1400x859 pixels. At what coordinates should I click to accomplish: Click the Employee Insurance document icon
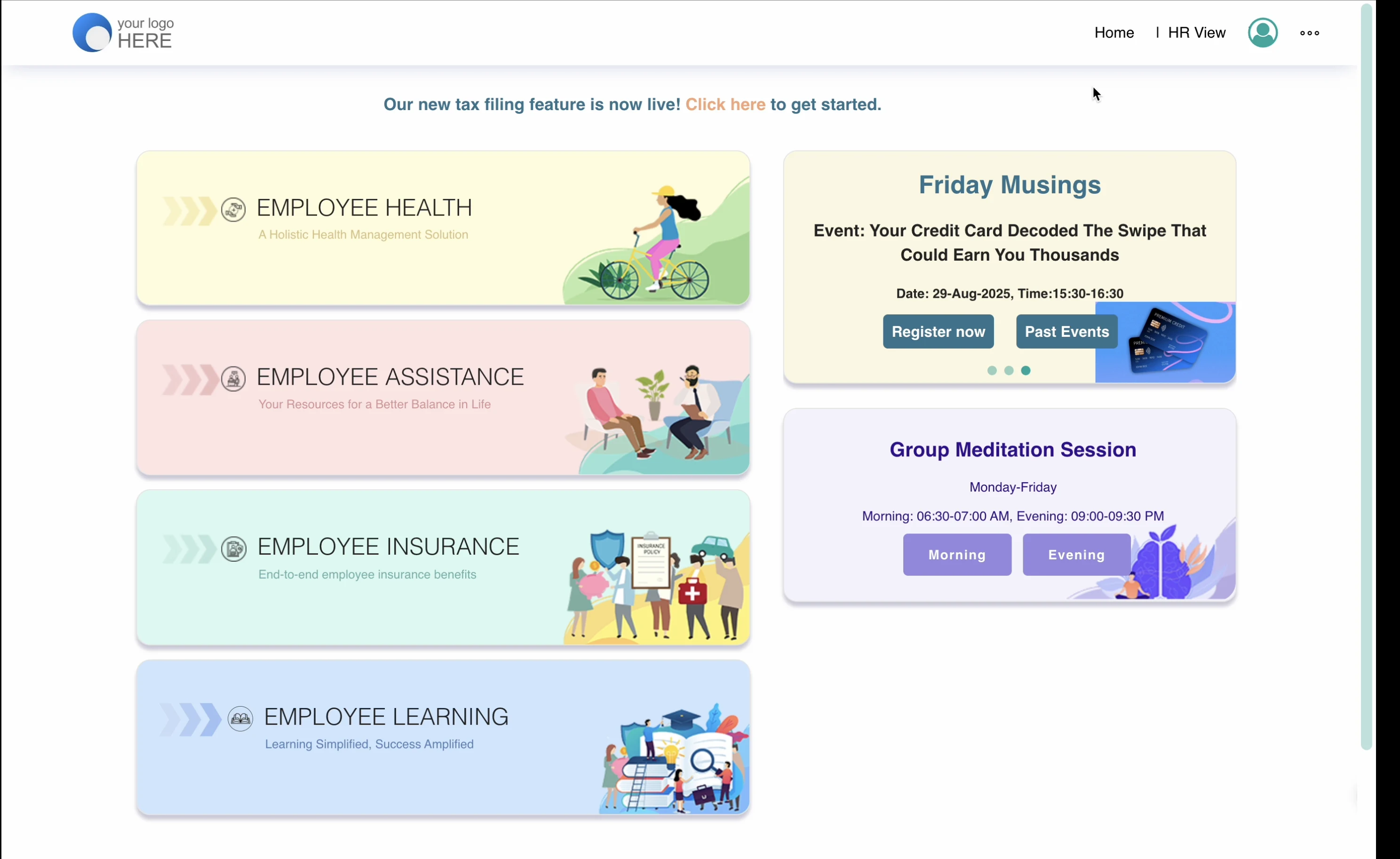[235, 549]
